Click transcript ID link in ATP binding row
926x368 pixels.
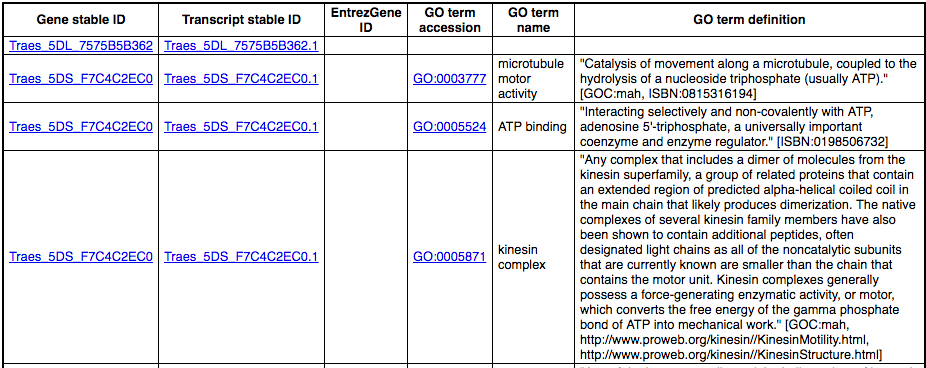[241, 126]
